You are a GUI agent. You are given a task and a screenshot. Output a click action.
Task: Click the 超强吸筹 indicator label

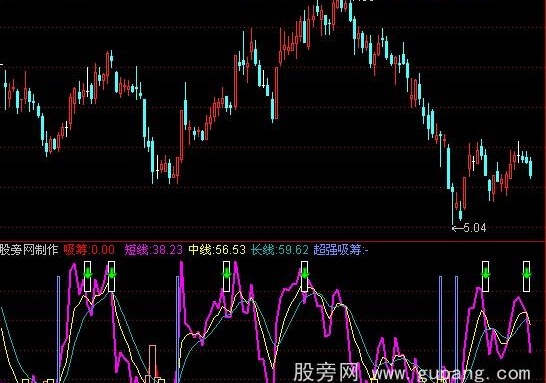341,250
